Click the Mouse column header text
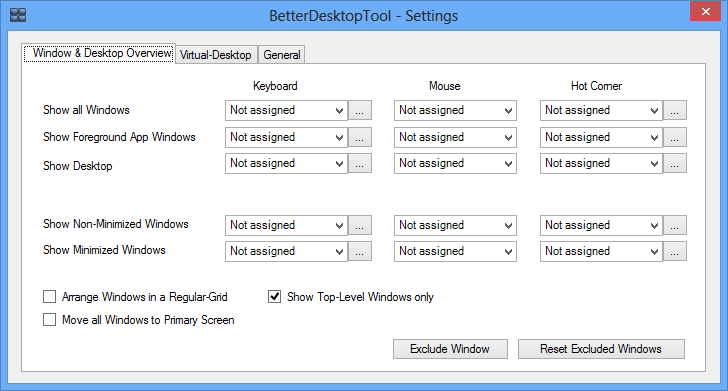The height and width of the screenshot is (391, 728). (x=445, y=86)
